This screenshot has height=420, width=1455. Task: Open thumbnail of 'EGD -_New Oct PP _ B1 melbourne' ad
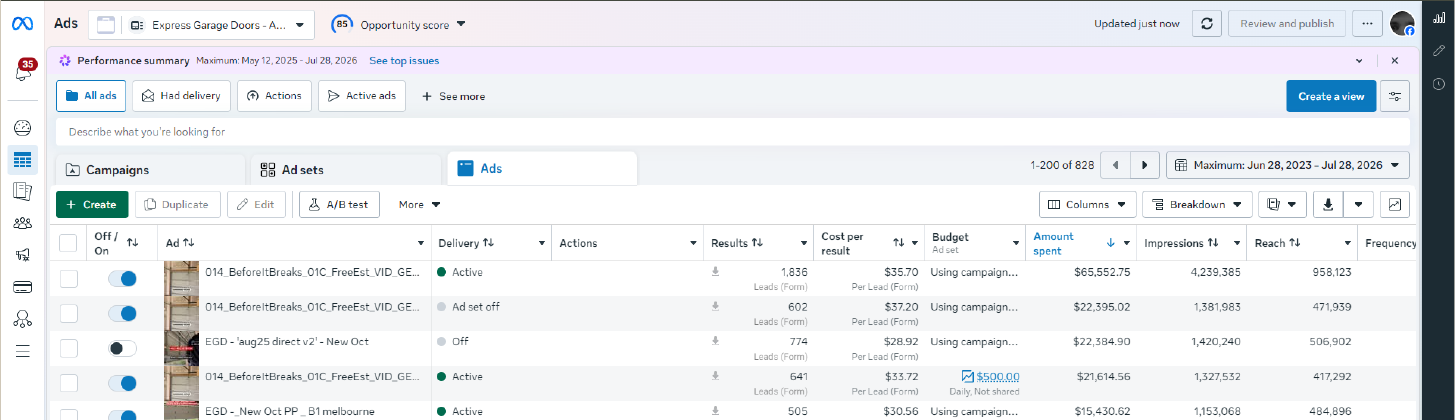(181, 411)
